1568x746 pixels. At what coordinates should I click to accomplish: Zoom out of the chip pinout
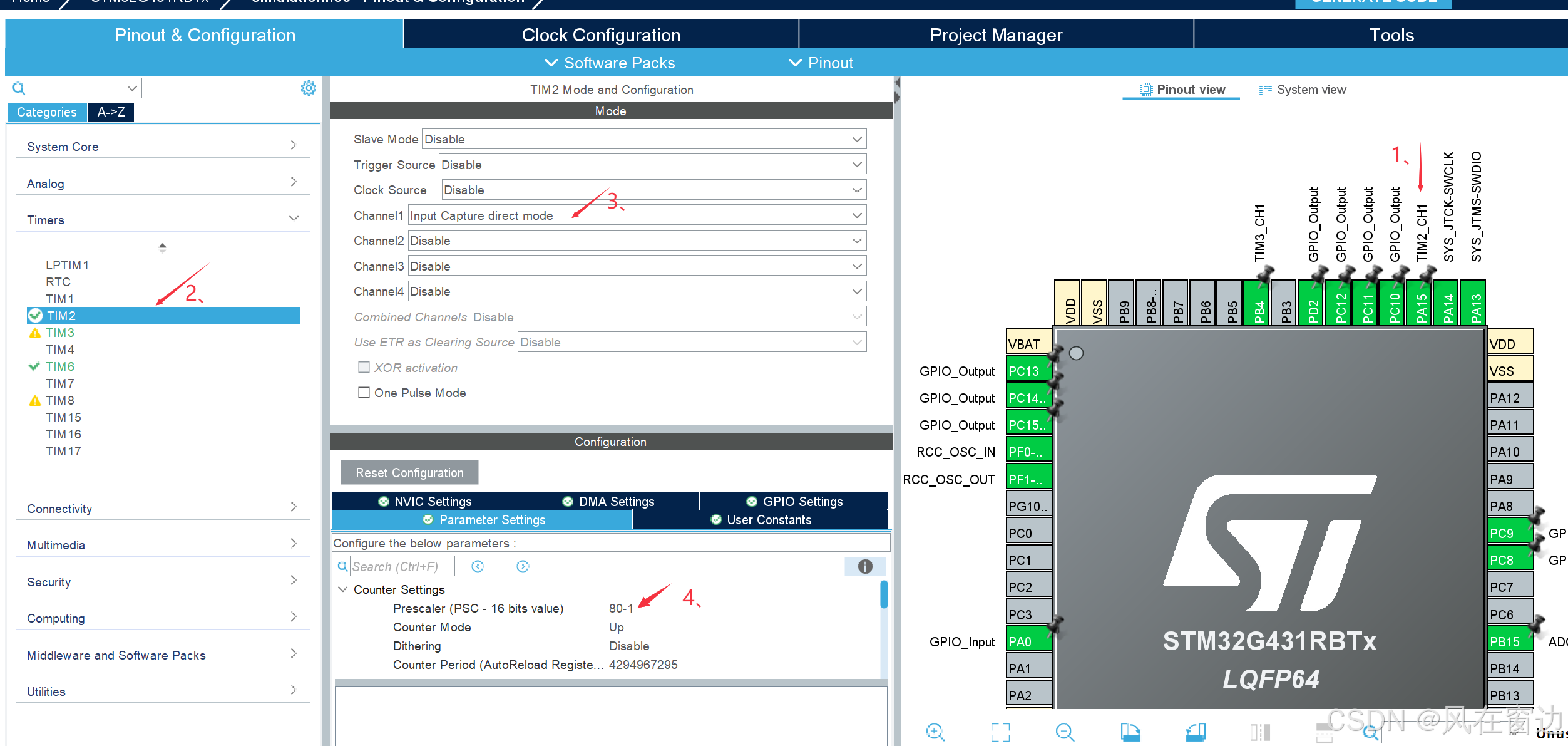pyautogui.click(x=1065, y=732)
